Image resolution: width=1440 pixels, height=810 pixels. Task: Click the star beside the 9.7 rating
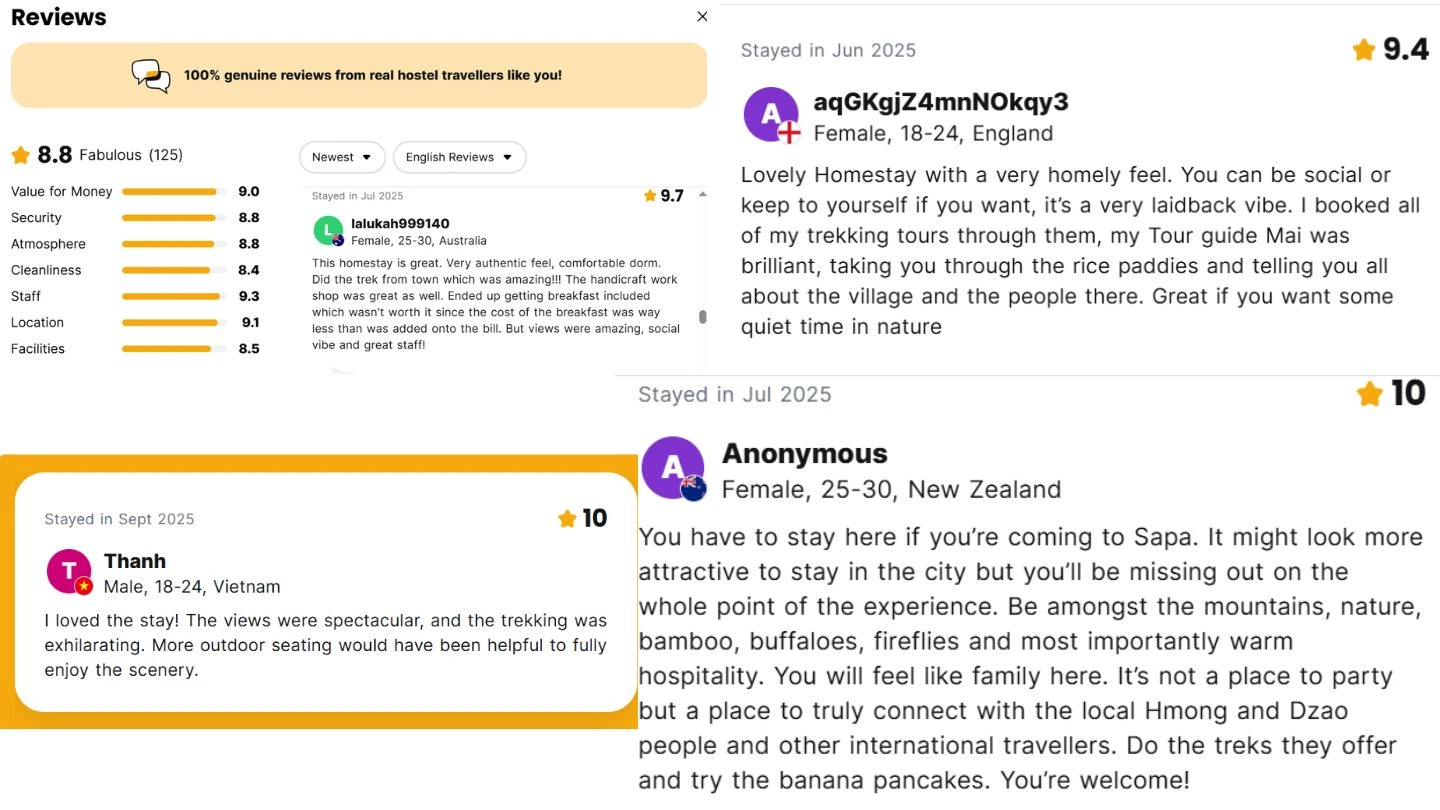pyautogui.click(x=650, y=196)
